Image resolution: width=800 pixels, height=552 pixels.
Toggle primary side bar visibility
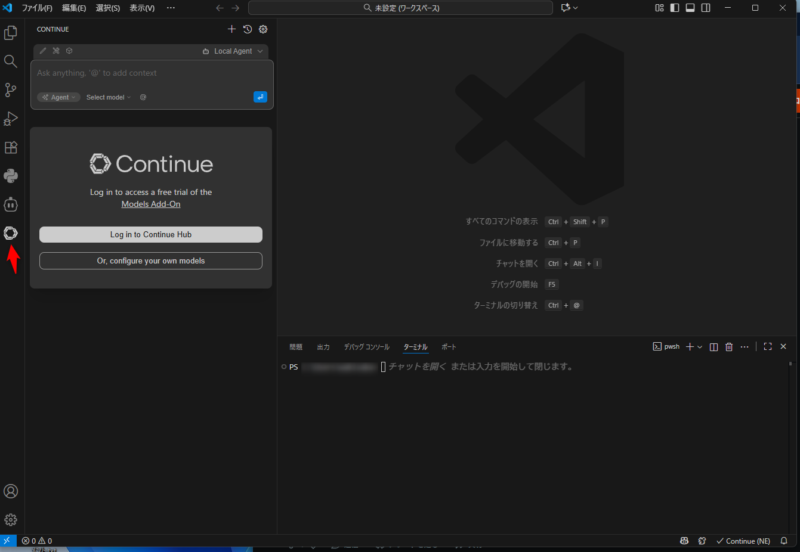point(674,8)
